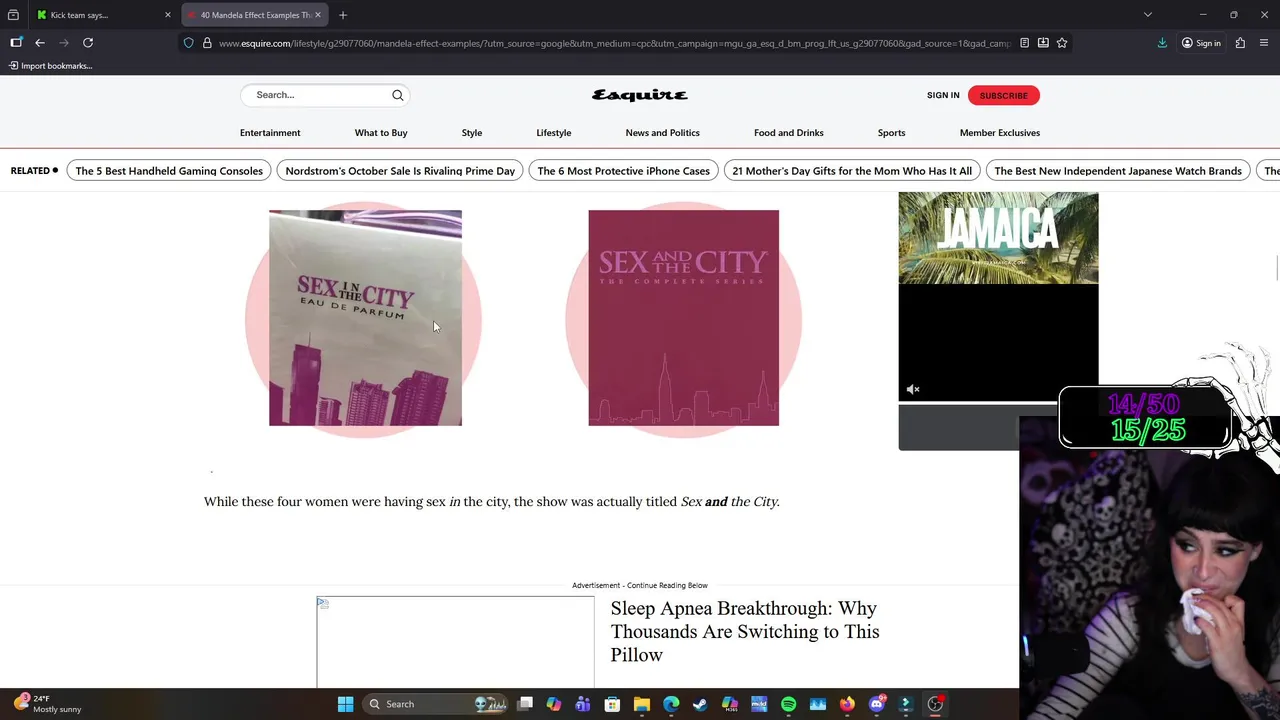Close the 40 Mandela Effect Examples tab
Viewport: 1280px width, 720px height.
coord(318,15)
